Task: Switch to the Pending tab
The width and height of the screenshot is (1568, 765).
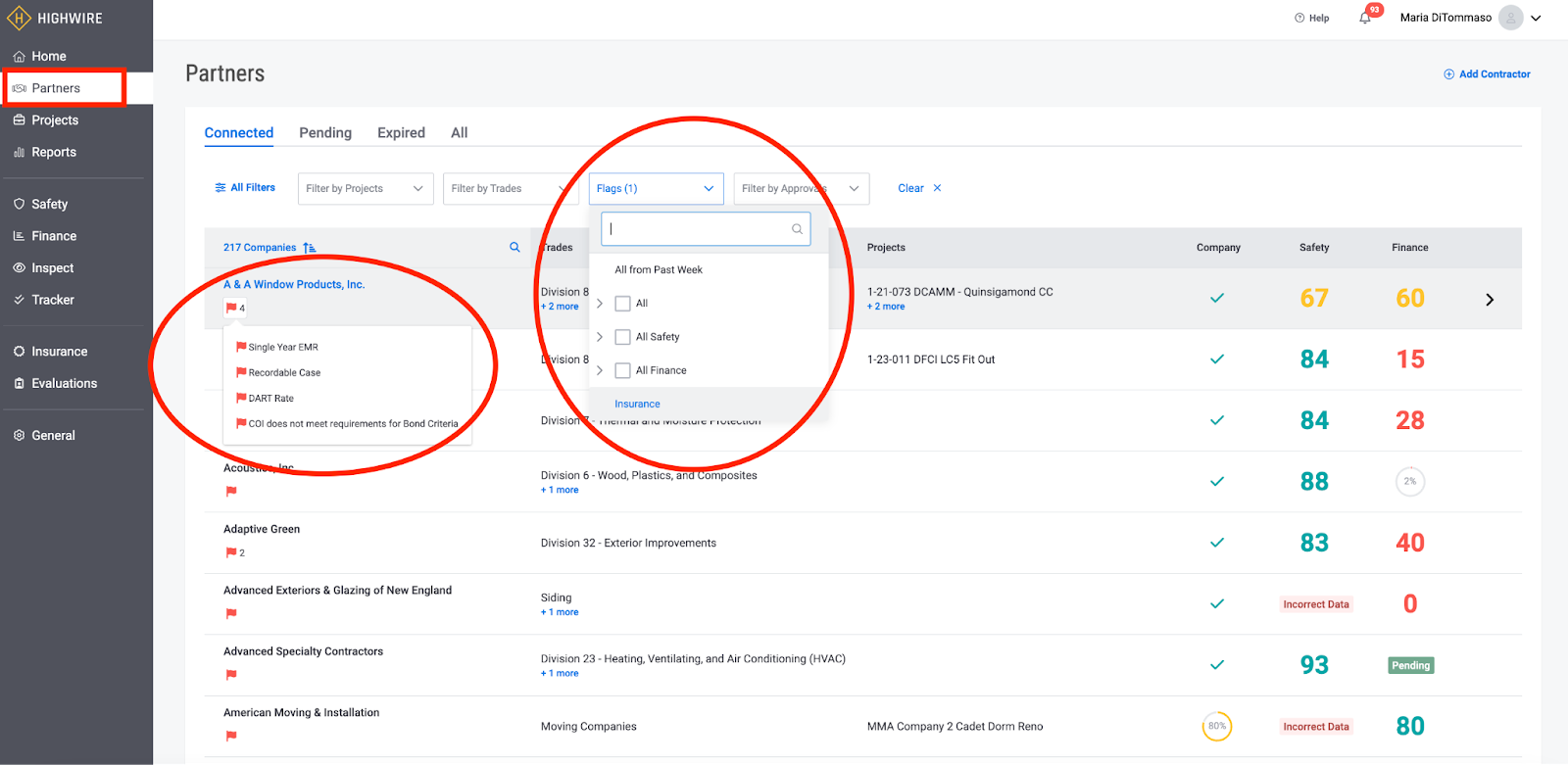Action: 325,133
